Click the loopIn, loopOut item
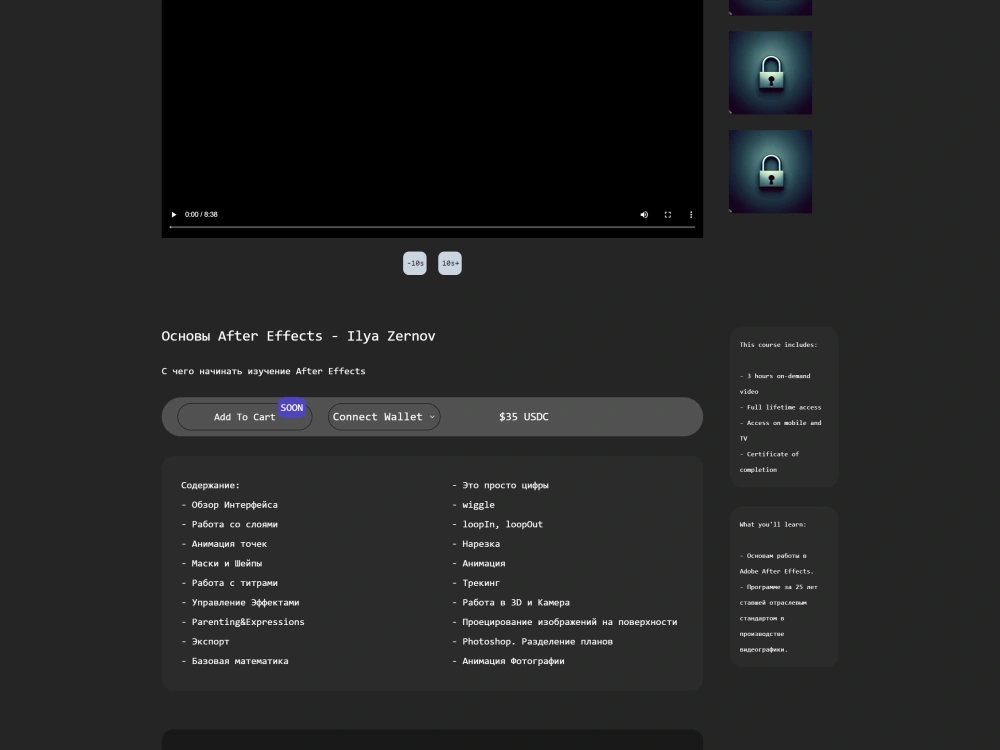 coord(497,524)
